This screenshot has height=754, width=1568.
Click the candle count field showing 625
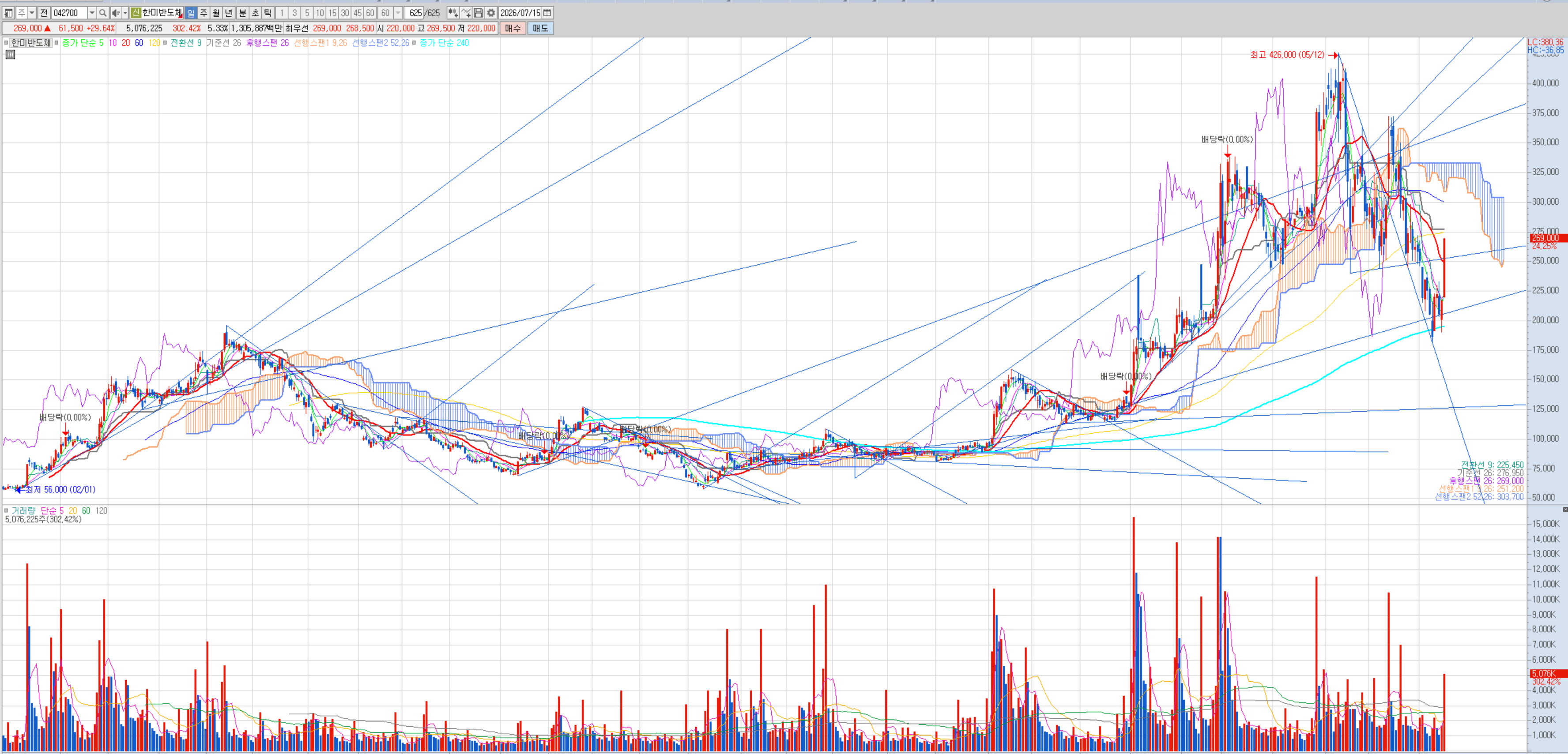(415, 13)
